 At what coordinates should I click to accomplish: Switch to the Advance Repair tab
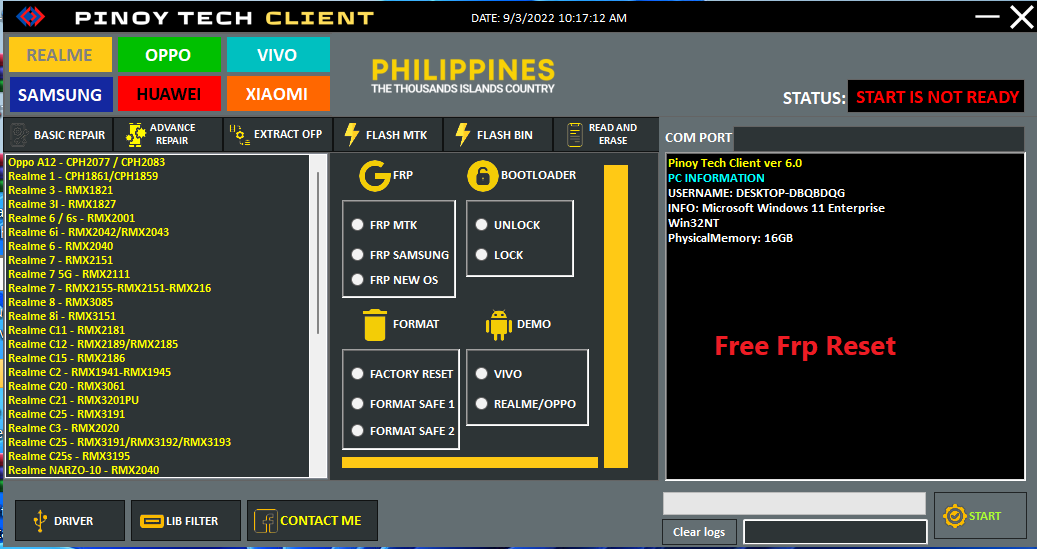168,135
